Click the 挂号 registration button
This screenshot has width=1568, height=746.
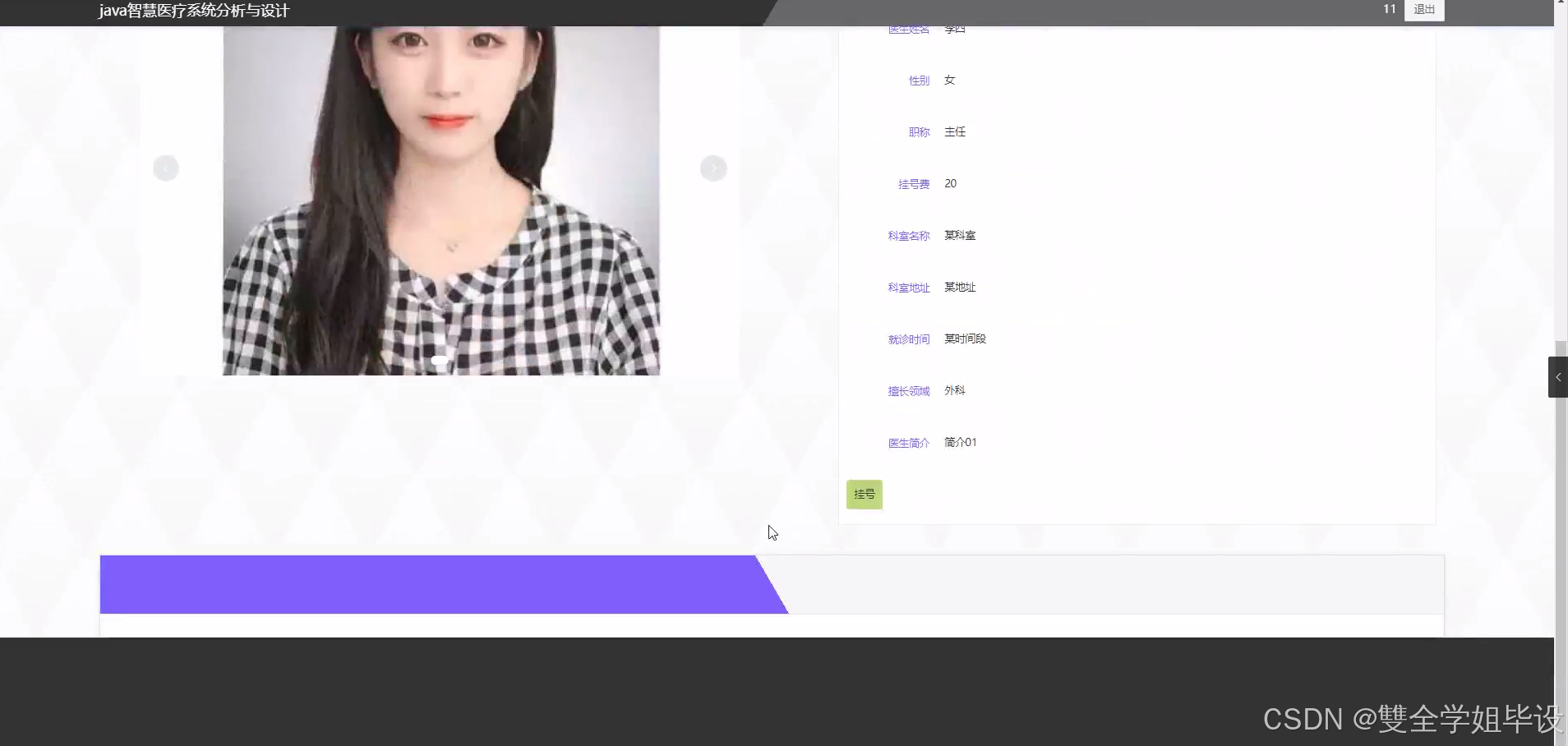point(864,494)
